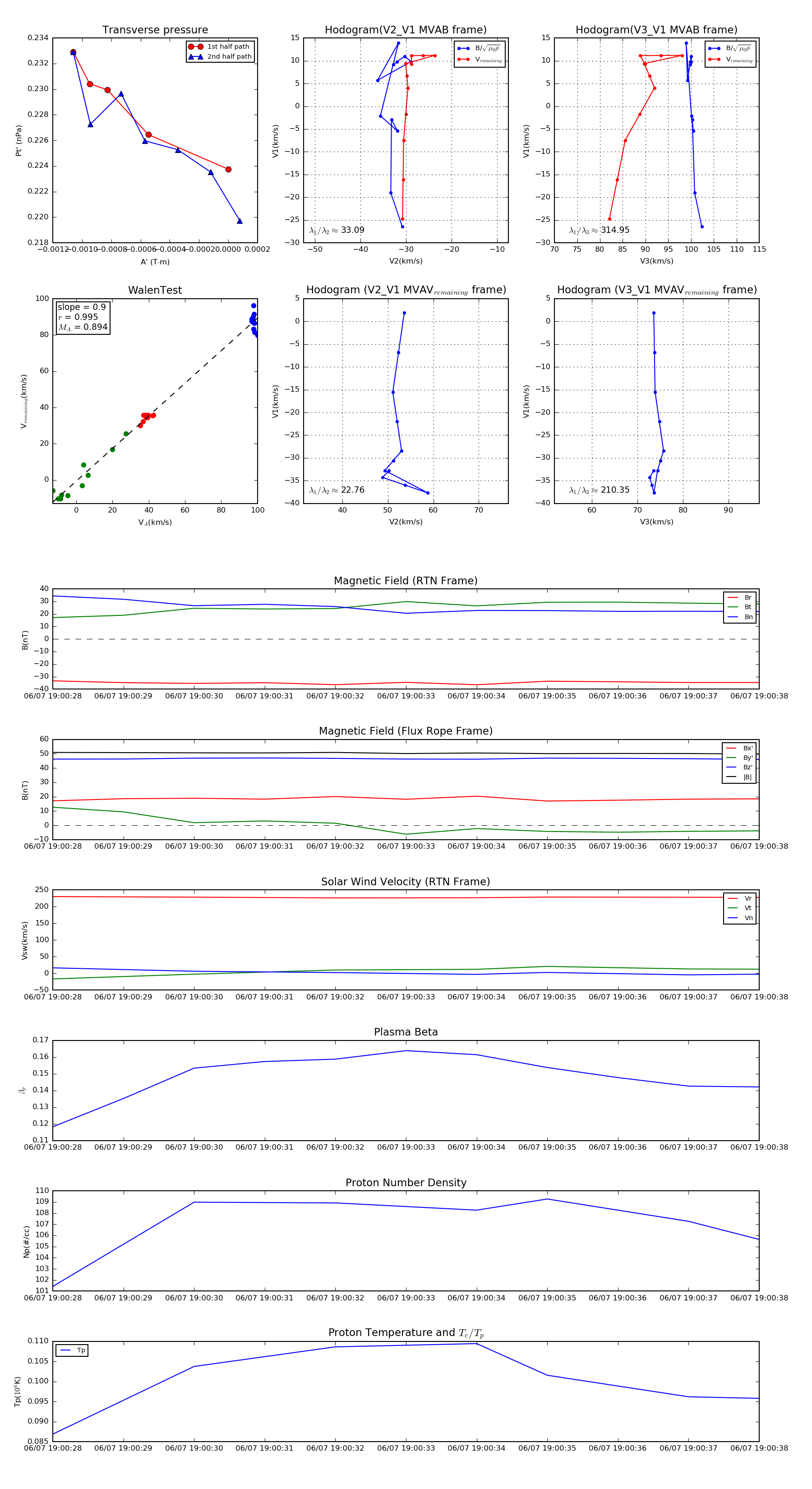Click the 'Proton Number Density' title

[405, 1183]
